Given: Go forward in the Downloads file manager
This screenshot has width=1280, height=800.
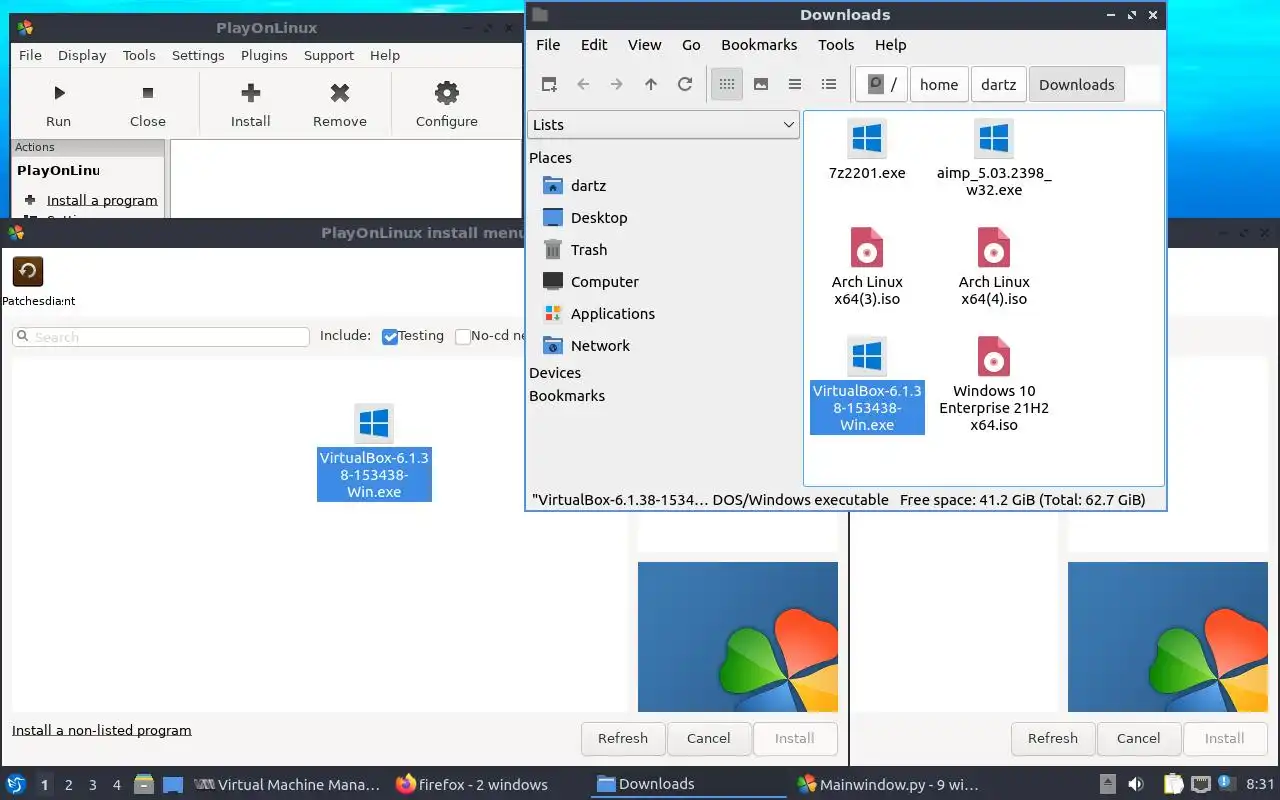Looking at the screenshot, I should point(617,85).
